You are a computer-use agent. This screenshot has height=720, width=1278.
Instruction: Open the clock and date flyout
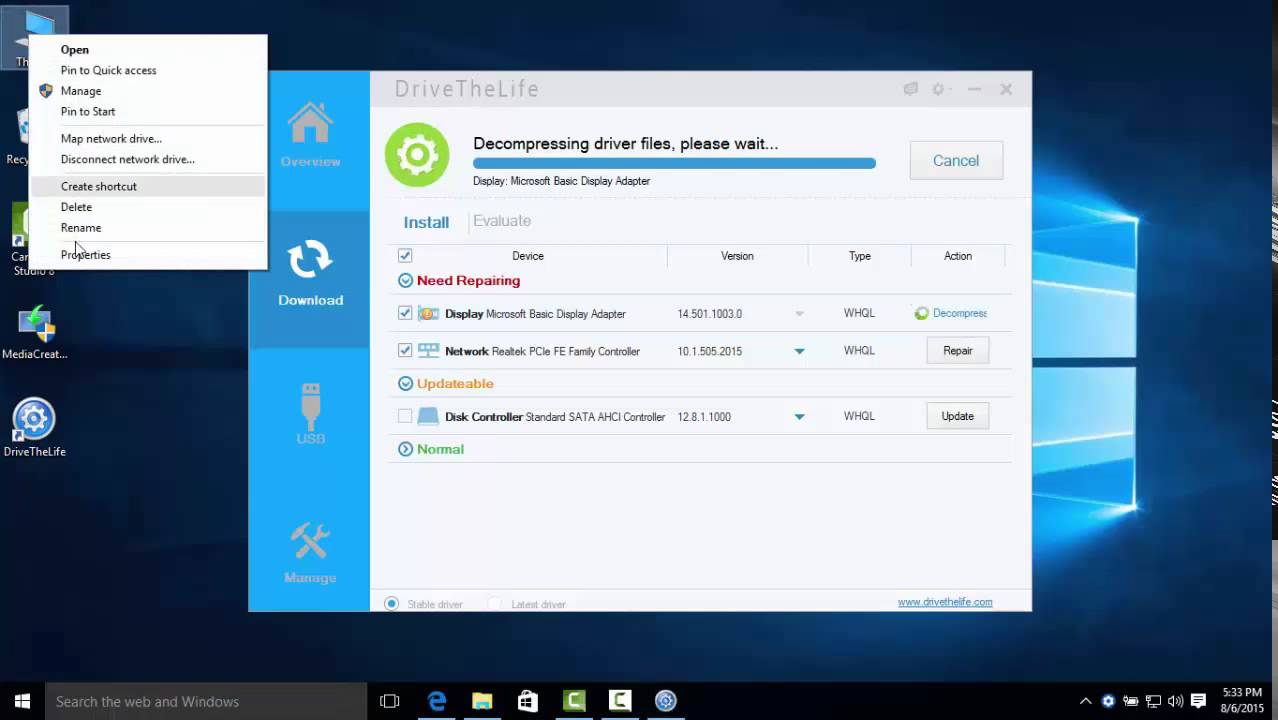(1242, 701)
